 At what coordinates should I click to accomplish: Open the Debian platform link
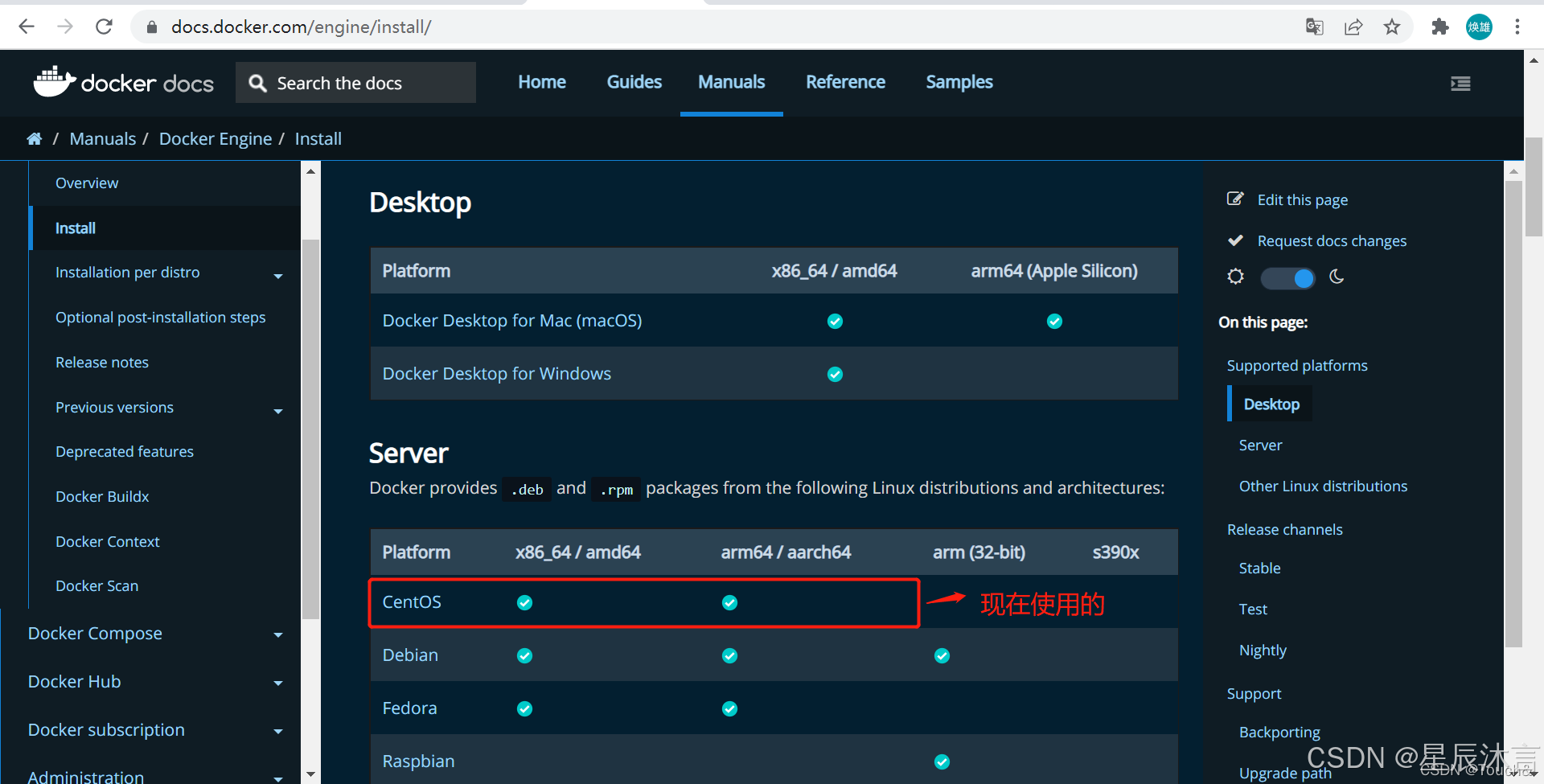tap(410, 655)
